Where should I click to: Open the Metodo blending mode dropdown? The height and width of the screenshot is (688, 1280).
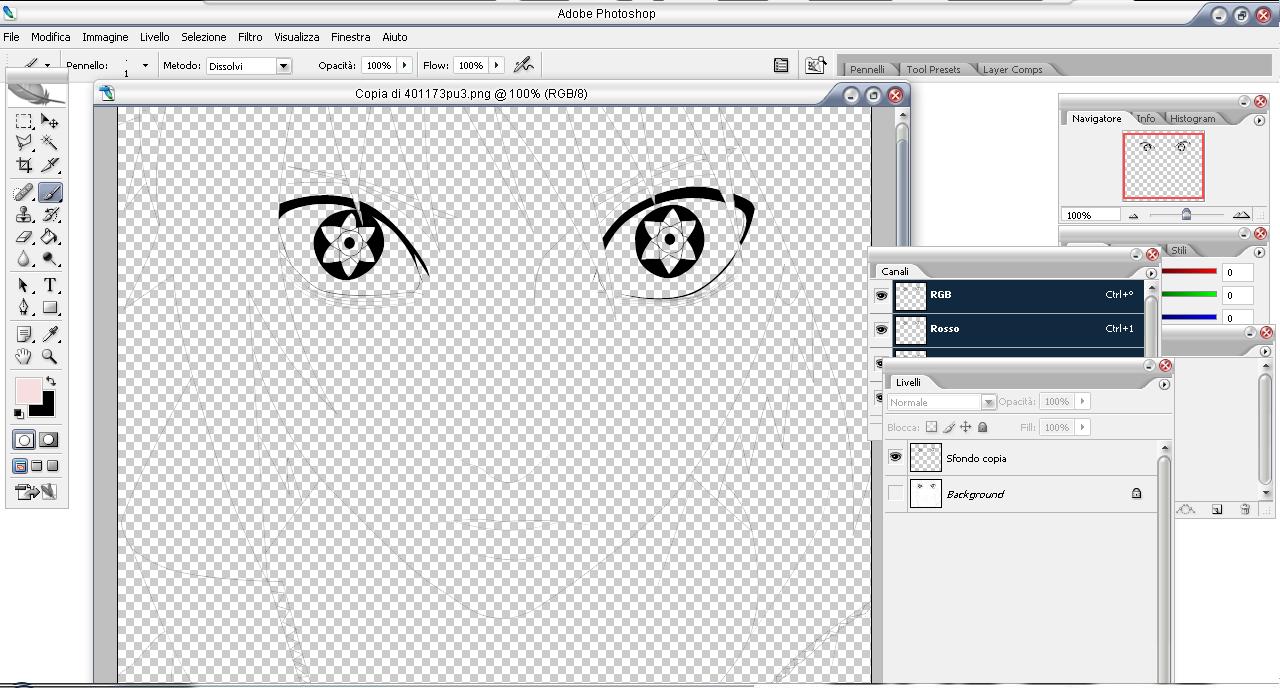(283, 66)
